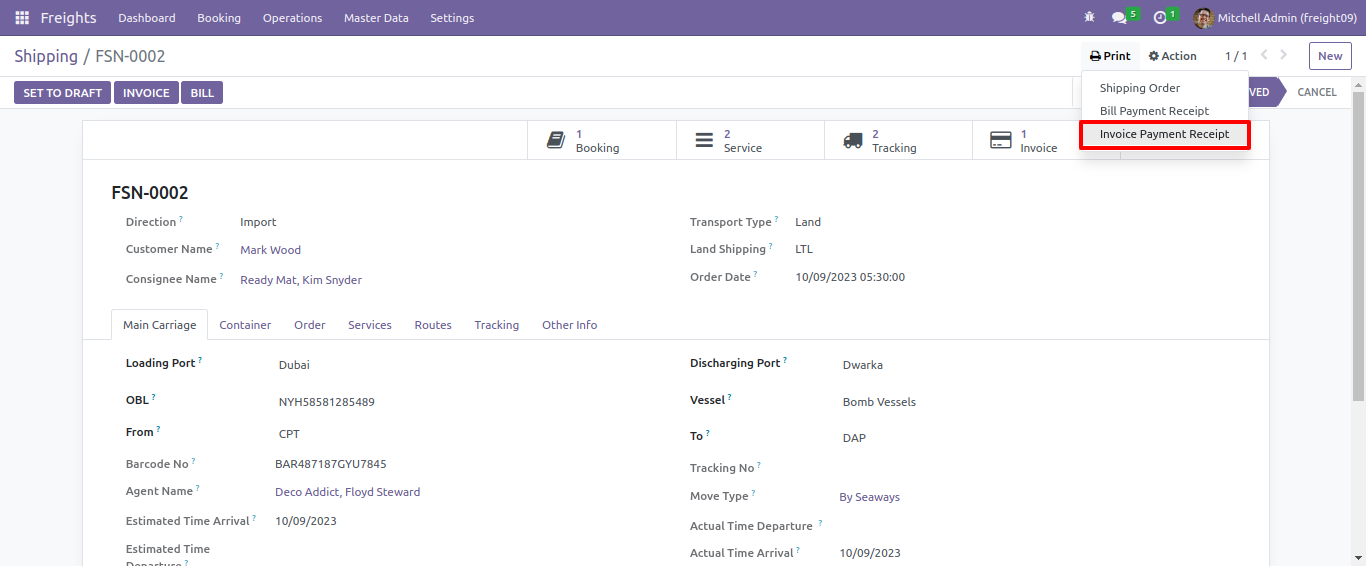The height and width of the screenshot is (566, 1366).
Task: Go to next record arrow
Action: point(1284,56)
